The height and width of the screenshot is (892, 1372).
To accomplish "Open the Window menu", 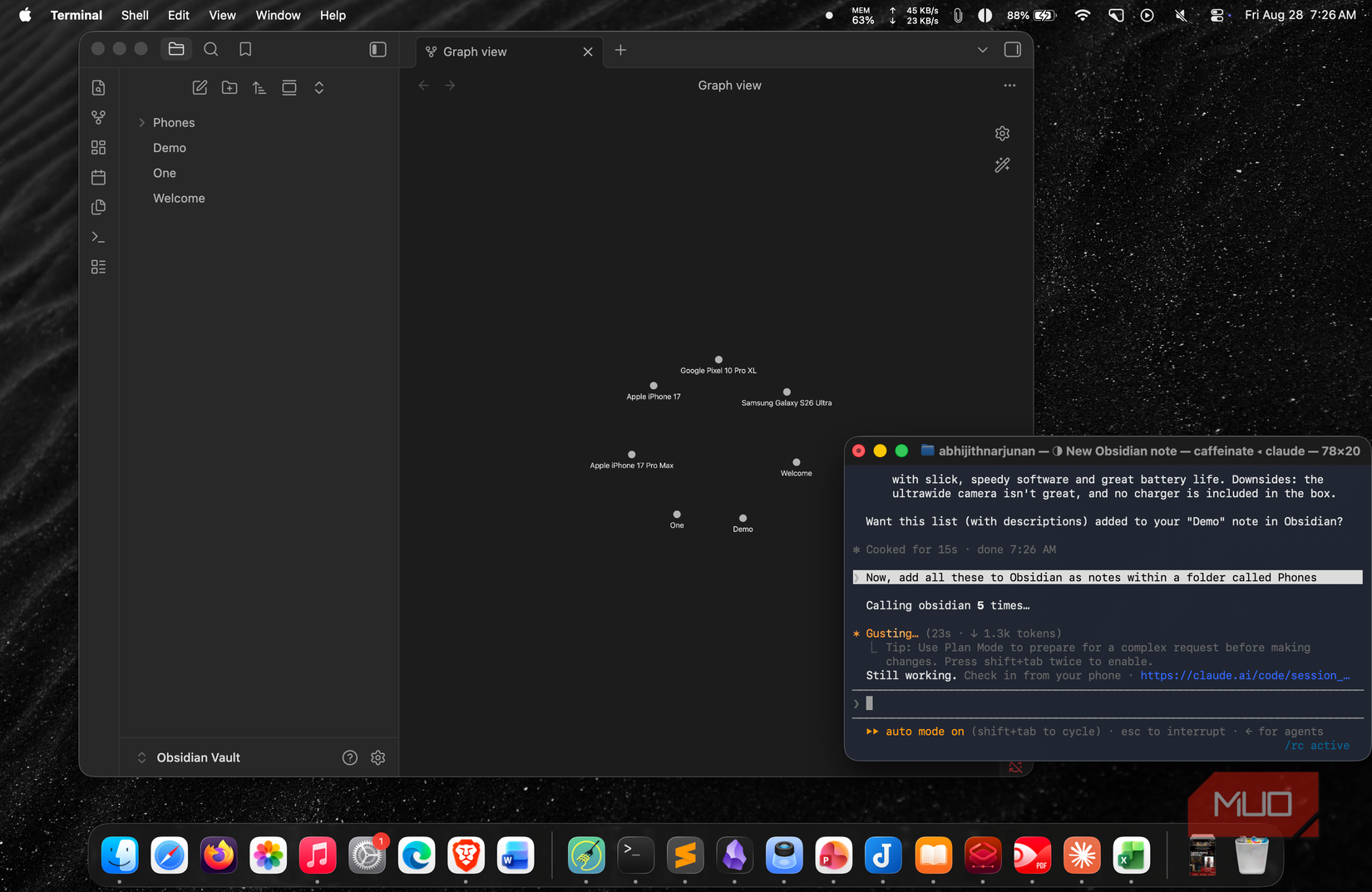I will pos(278,15).
